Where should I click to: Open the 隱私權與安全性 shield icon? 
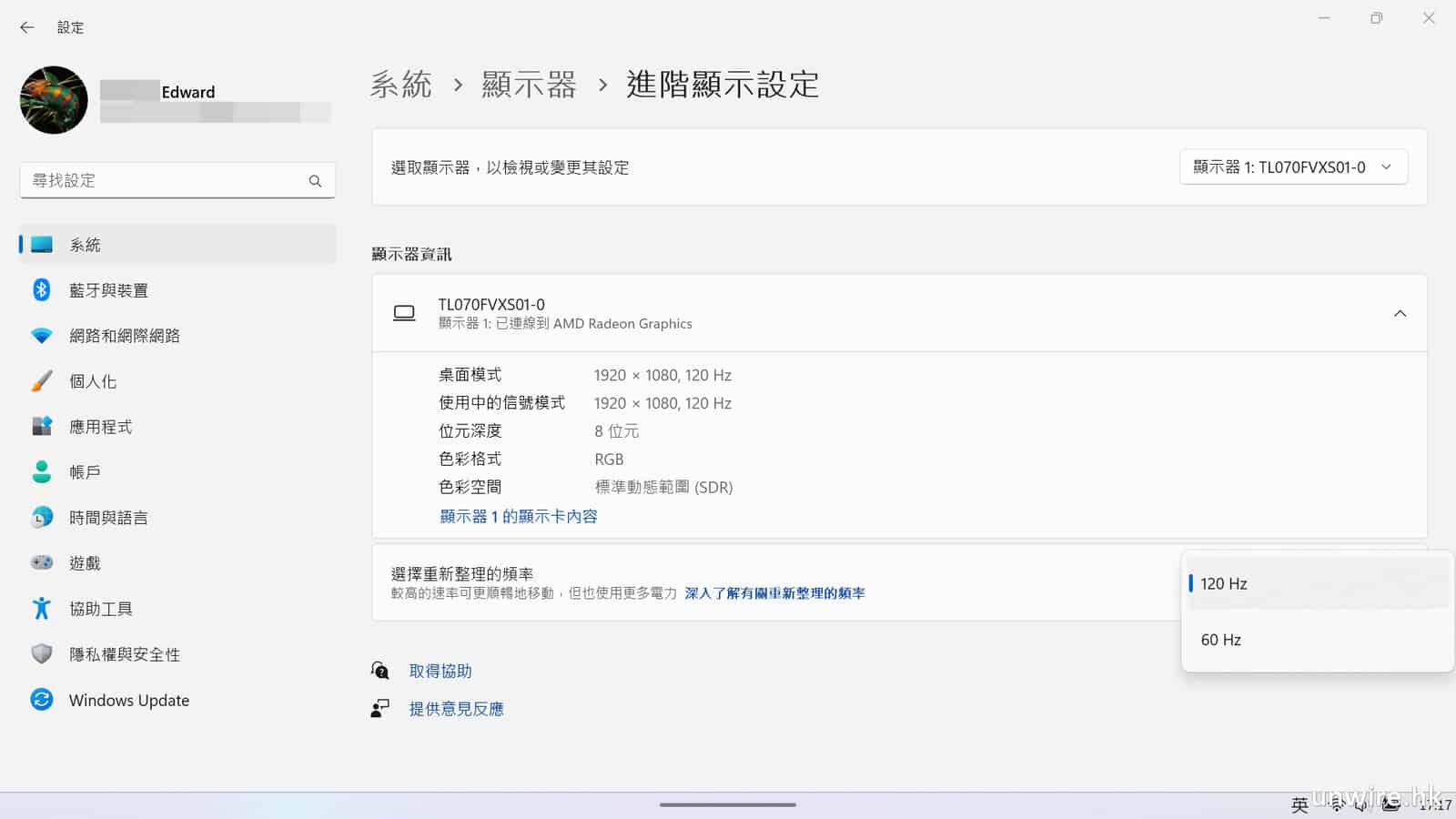point(42,654)
